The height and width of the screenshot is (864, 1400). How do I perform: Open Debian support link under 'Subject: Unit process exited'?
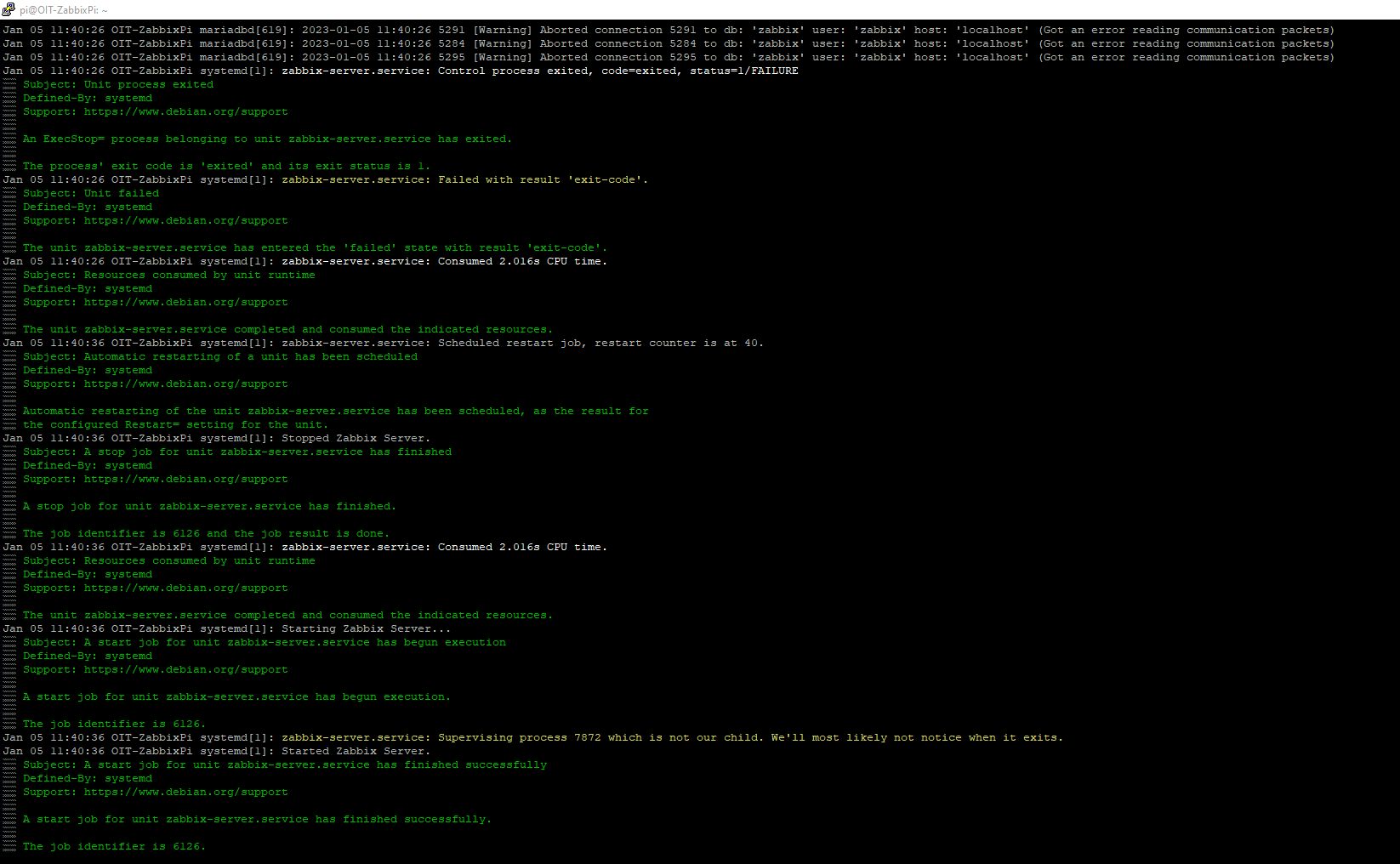pos(185,111)
